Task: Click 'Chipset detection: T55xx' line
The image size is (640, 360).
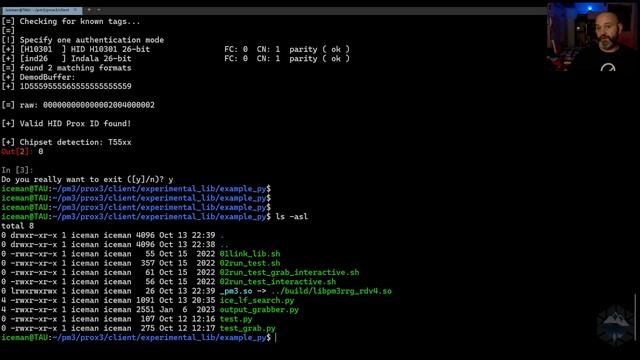Action: [66, 142]
